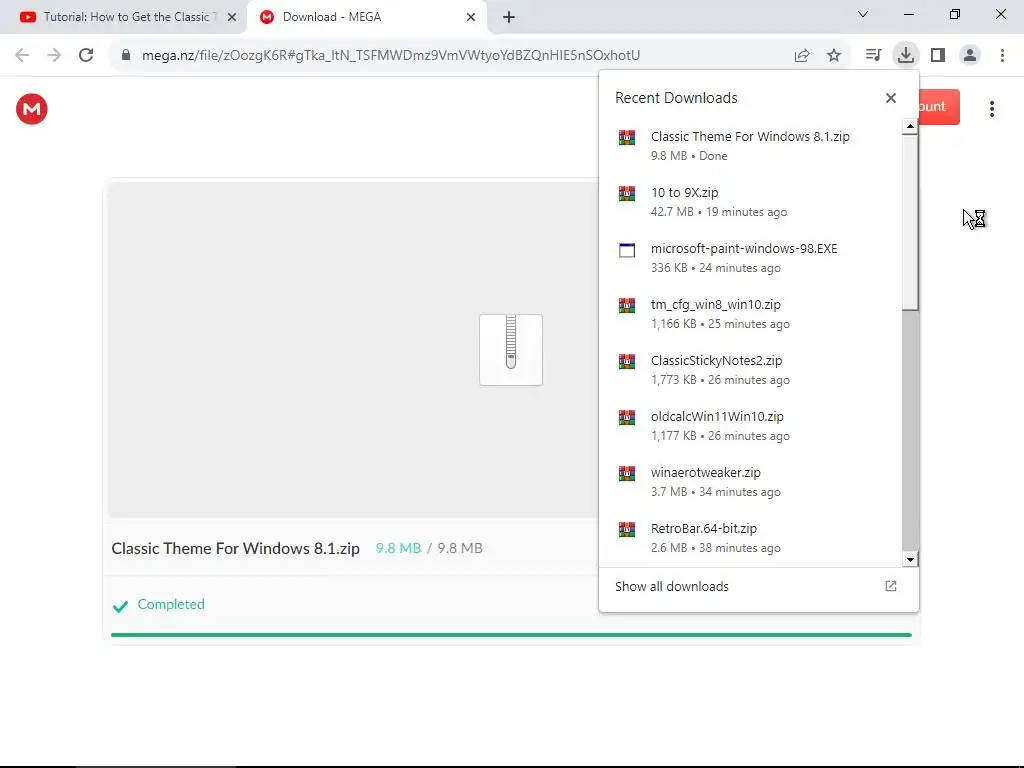Switch to the YouTube Tutorial tab

[x=124, y=17]
